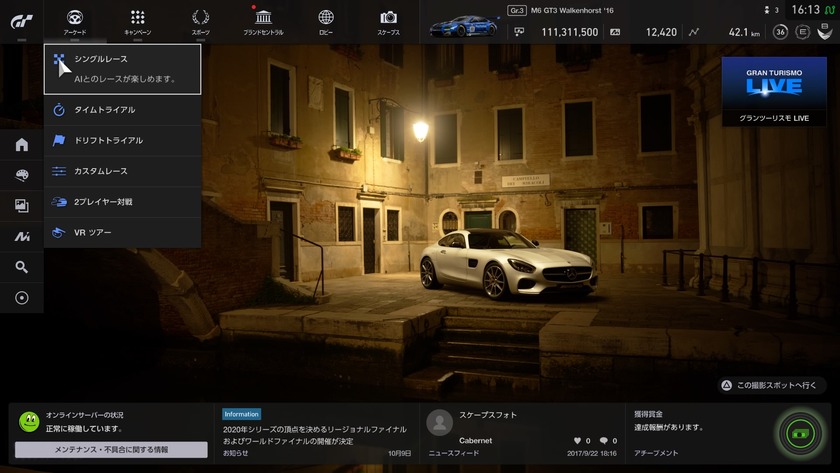Select VR Tour (VR ツアー) menu item
Image resolution: width=840 pixels, height=473 pixels.
(x=123, y=232)
